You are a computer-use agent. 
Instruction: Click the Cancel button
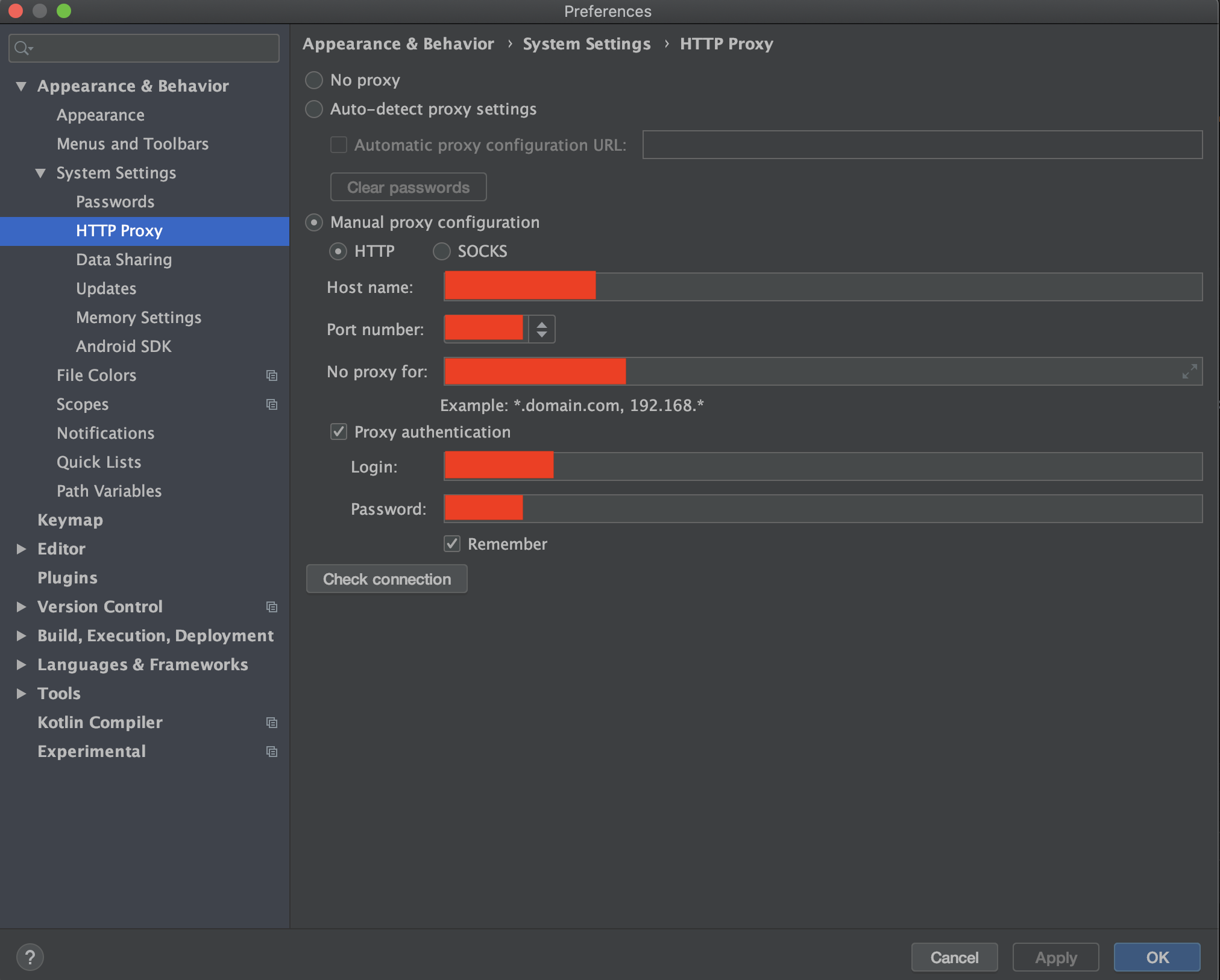tap(954, 957)
